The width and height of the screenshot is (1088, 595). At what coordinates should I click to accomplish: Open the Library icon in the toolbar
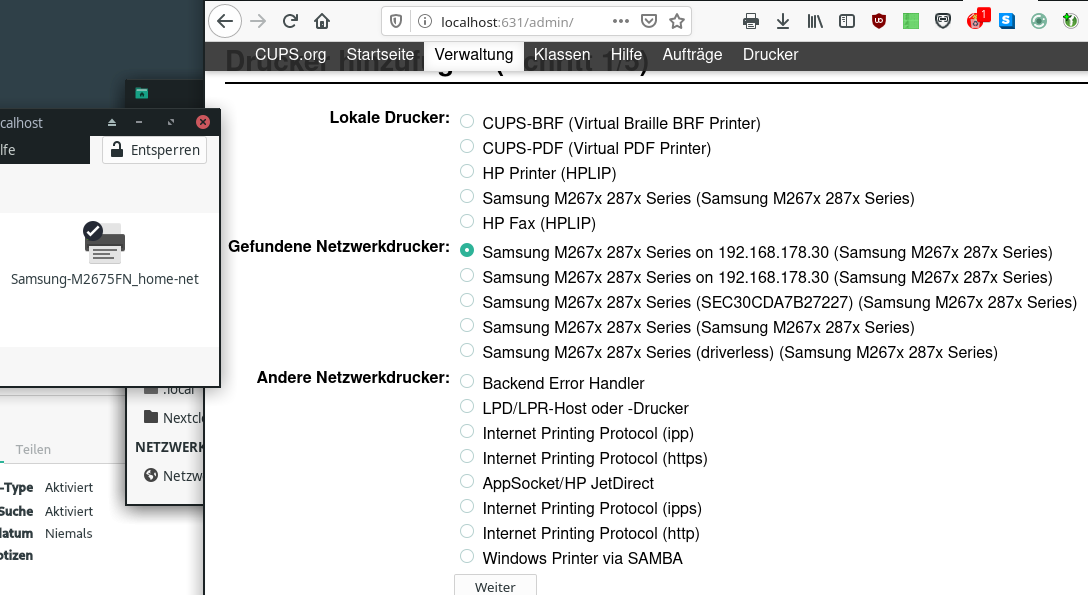click(x=815, y=20)
